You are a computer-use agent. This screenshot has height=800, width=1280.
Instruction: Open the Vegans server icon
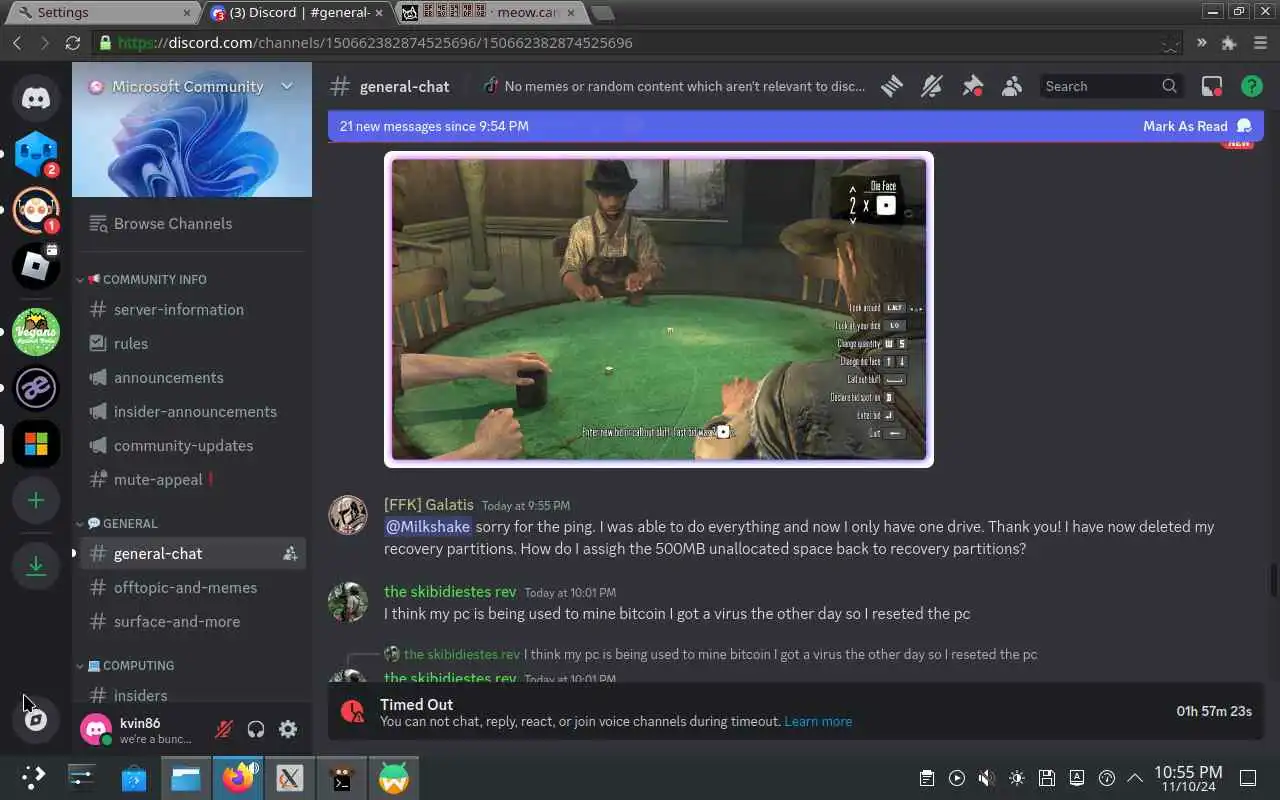36,332
